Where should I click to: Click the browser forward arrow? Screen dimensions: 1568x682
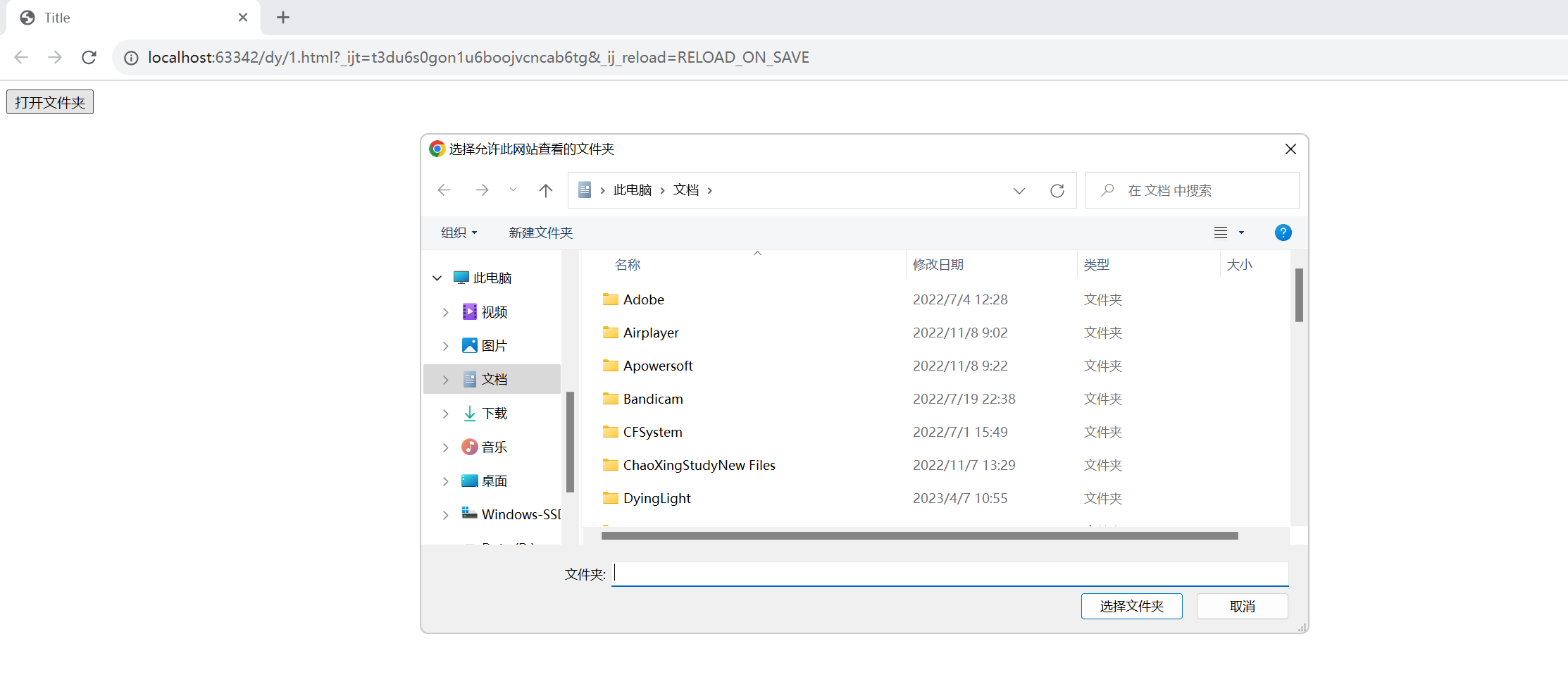(55, 57)
